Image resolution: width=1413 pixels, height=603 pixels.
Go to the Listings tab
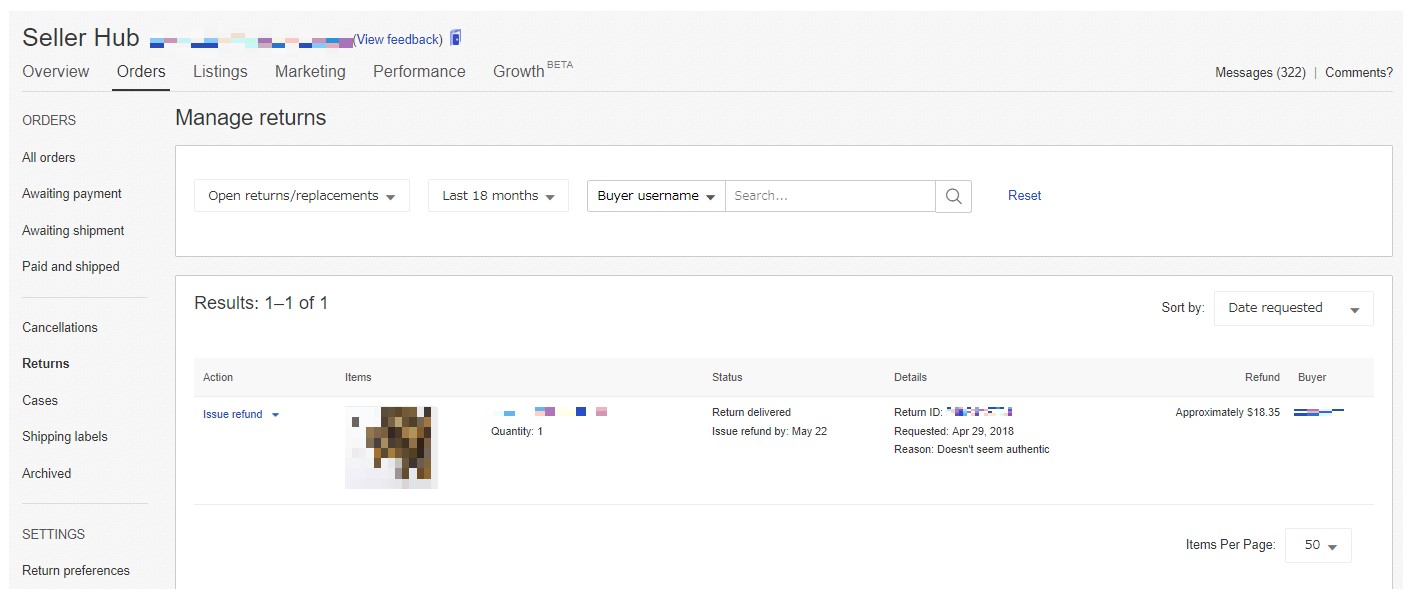tap(220, 71)
